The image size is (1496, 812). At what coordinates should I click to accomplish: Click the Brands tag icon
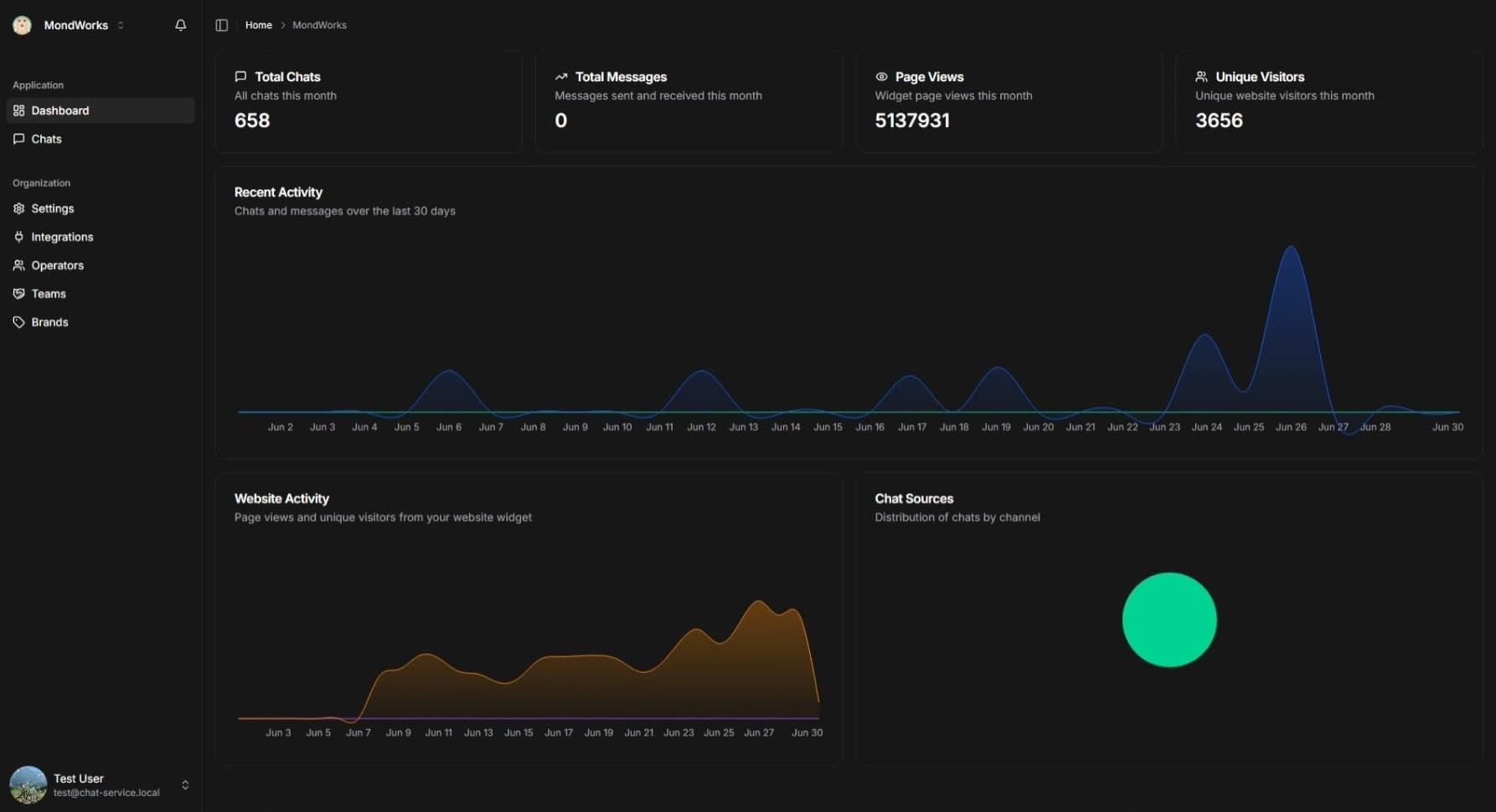coord(19,322)
